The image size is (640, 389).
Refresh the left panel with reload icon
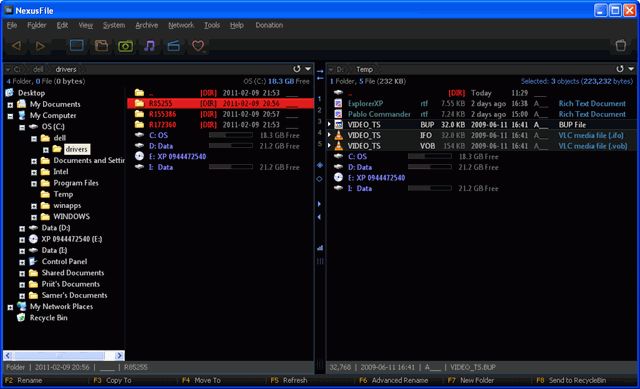[x=297, y=69]
